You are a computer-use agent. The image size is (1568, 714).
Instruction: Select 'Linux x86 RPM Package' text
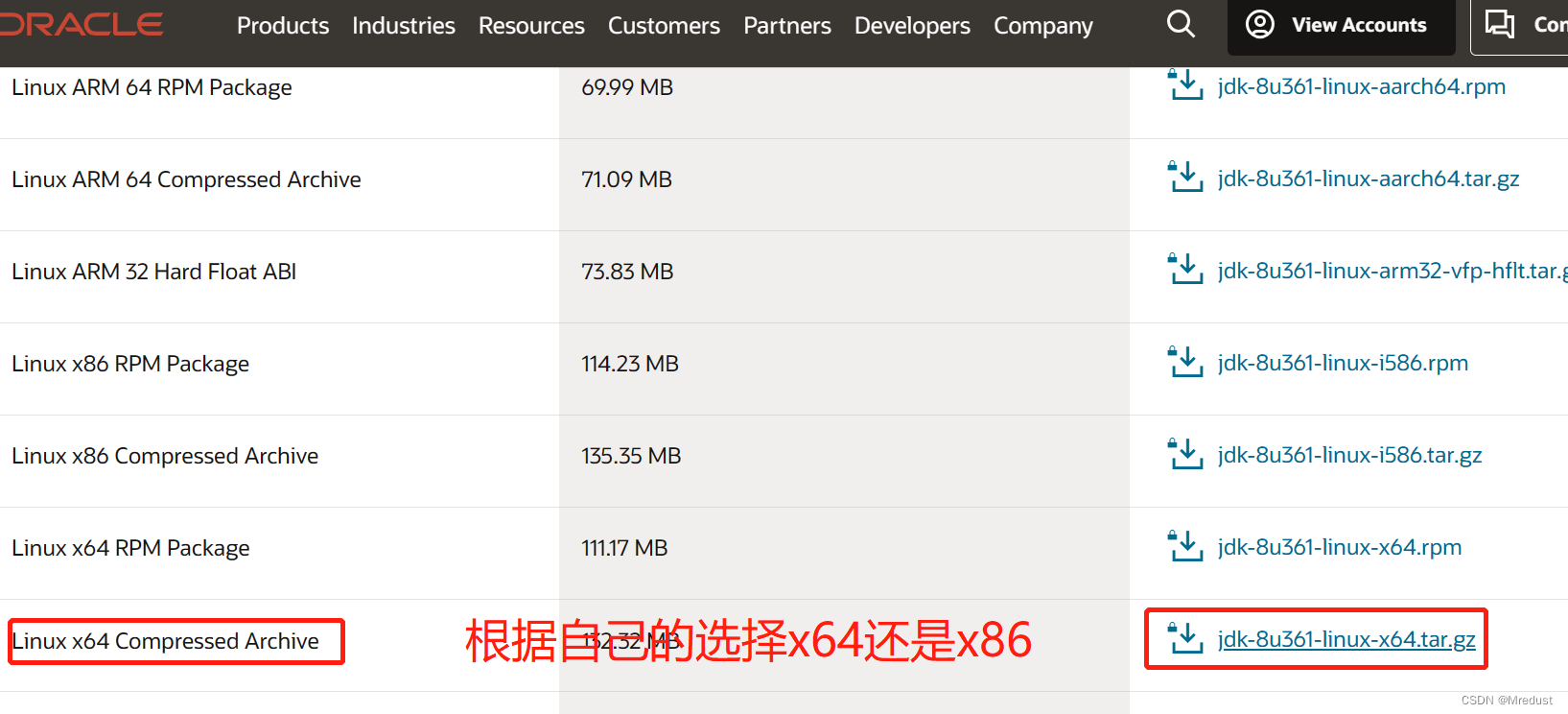(130, 364)
